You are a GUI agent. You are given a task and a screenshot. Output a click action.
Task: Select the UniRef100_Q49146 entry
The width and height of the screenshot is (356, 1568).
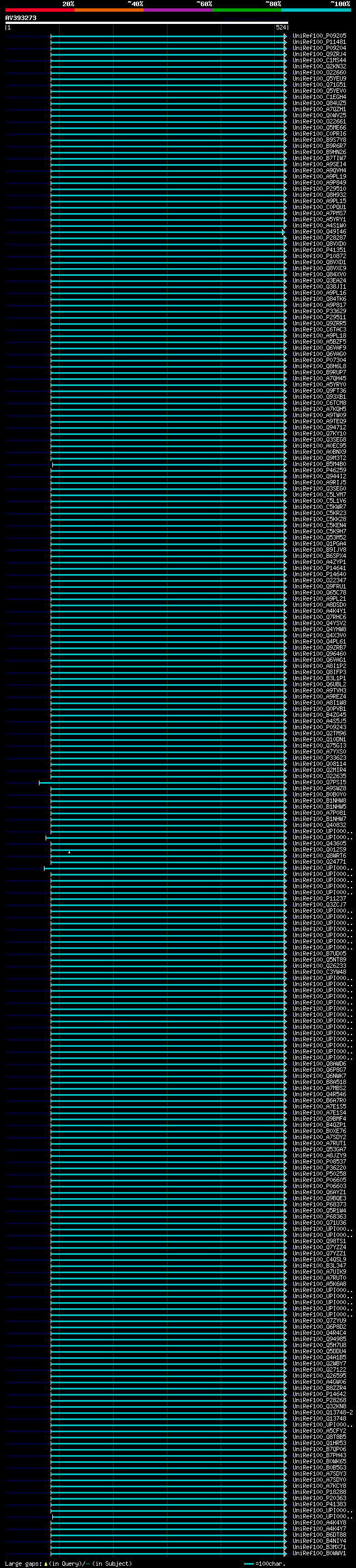(319, 232)
